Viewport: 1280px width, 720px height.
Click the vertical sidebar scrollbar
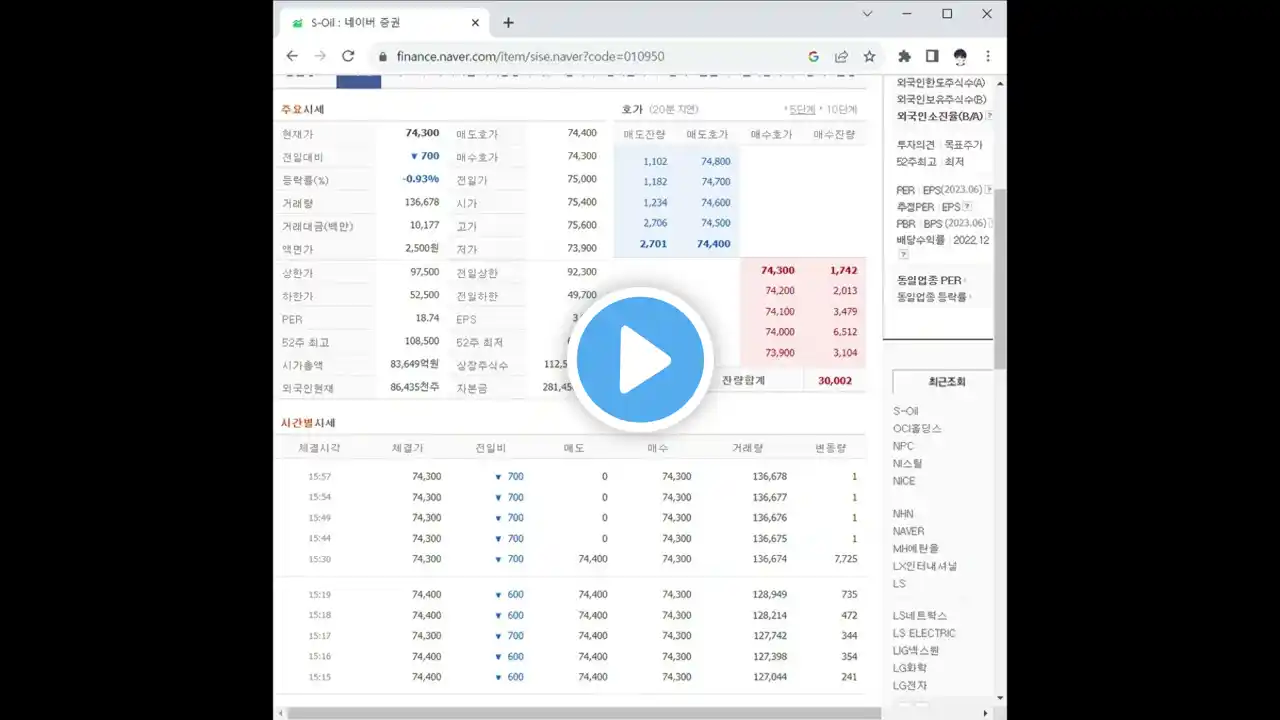(x=1000, y=278)
